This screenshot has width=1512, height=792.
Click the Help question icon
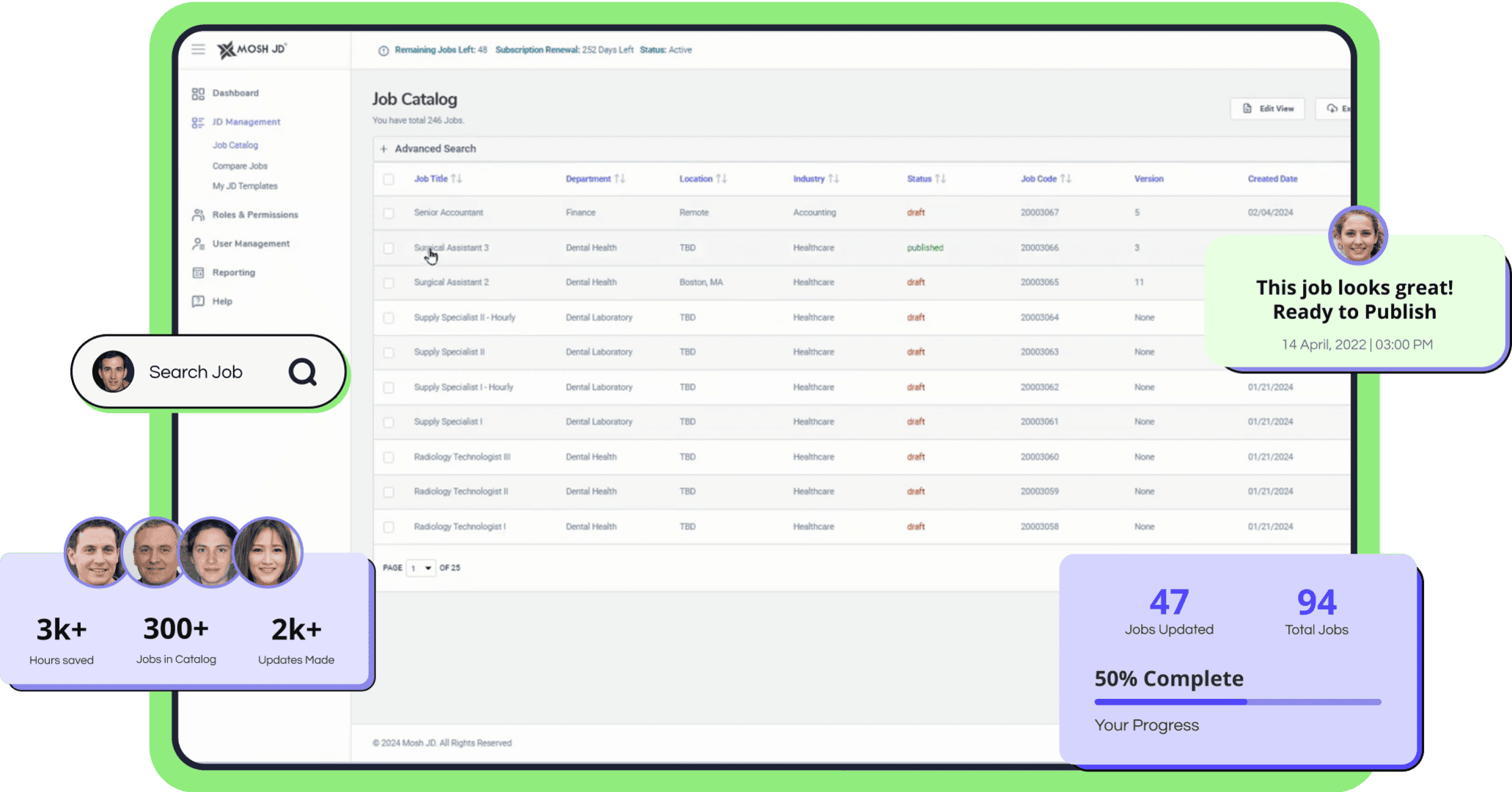pos(198,301)
